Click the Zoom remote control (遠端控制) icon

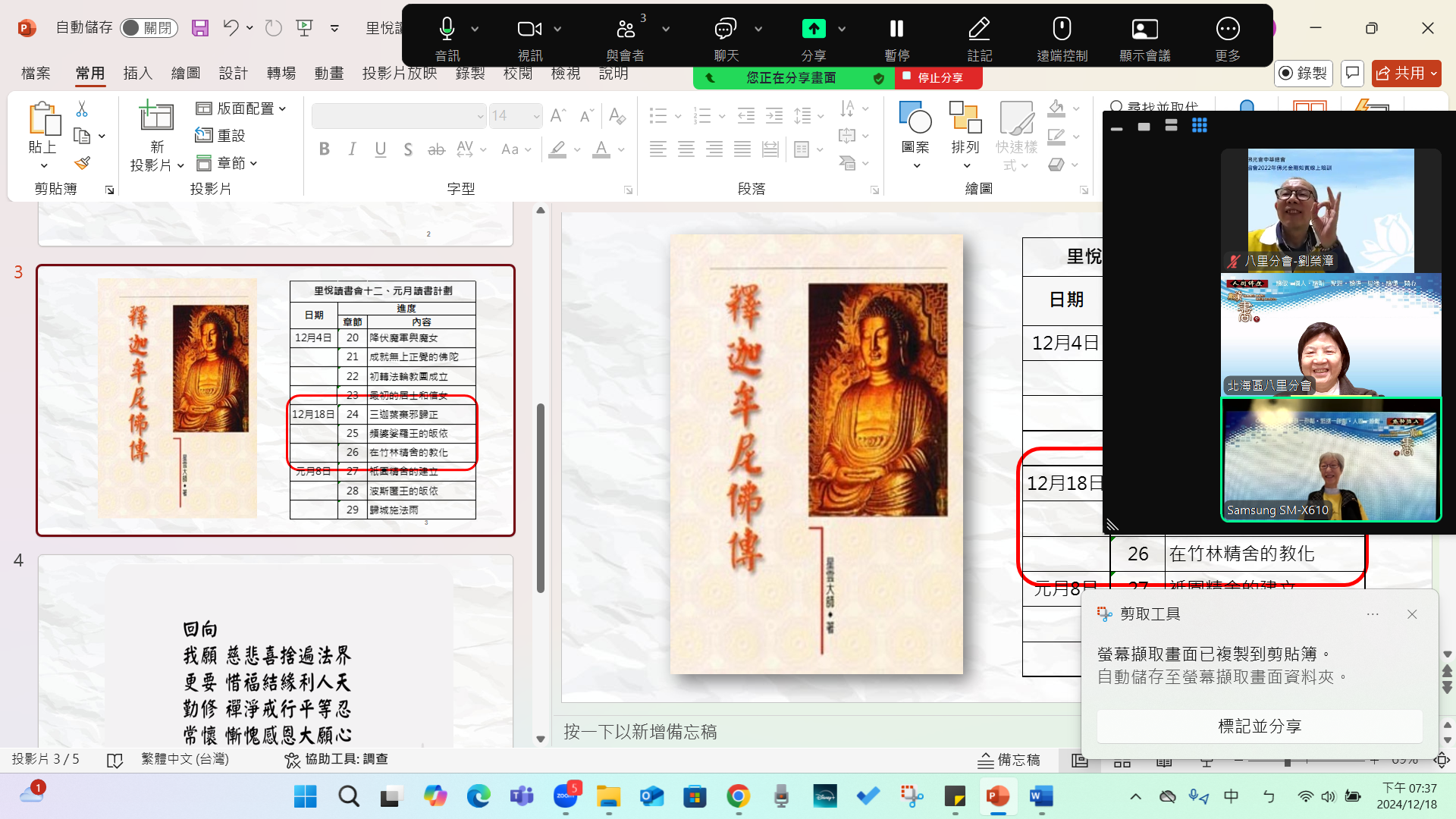1062,30
